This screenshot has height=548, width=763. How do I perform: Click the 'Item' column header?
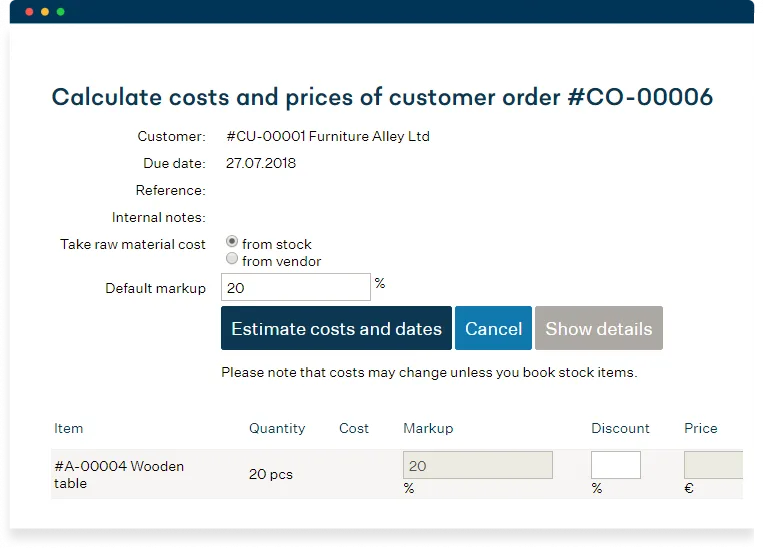(x=69, y=428)
